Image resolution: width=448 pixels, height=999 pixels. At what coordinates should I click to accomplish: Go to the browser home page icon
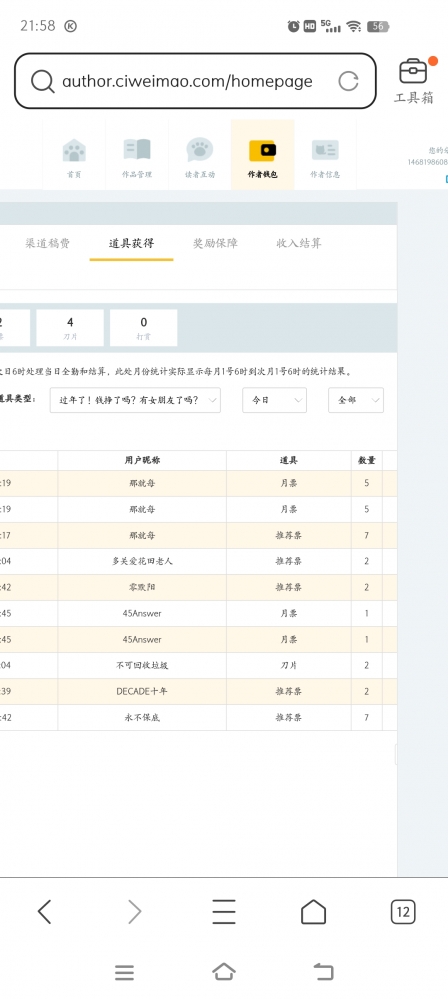click(313, 912)
